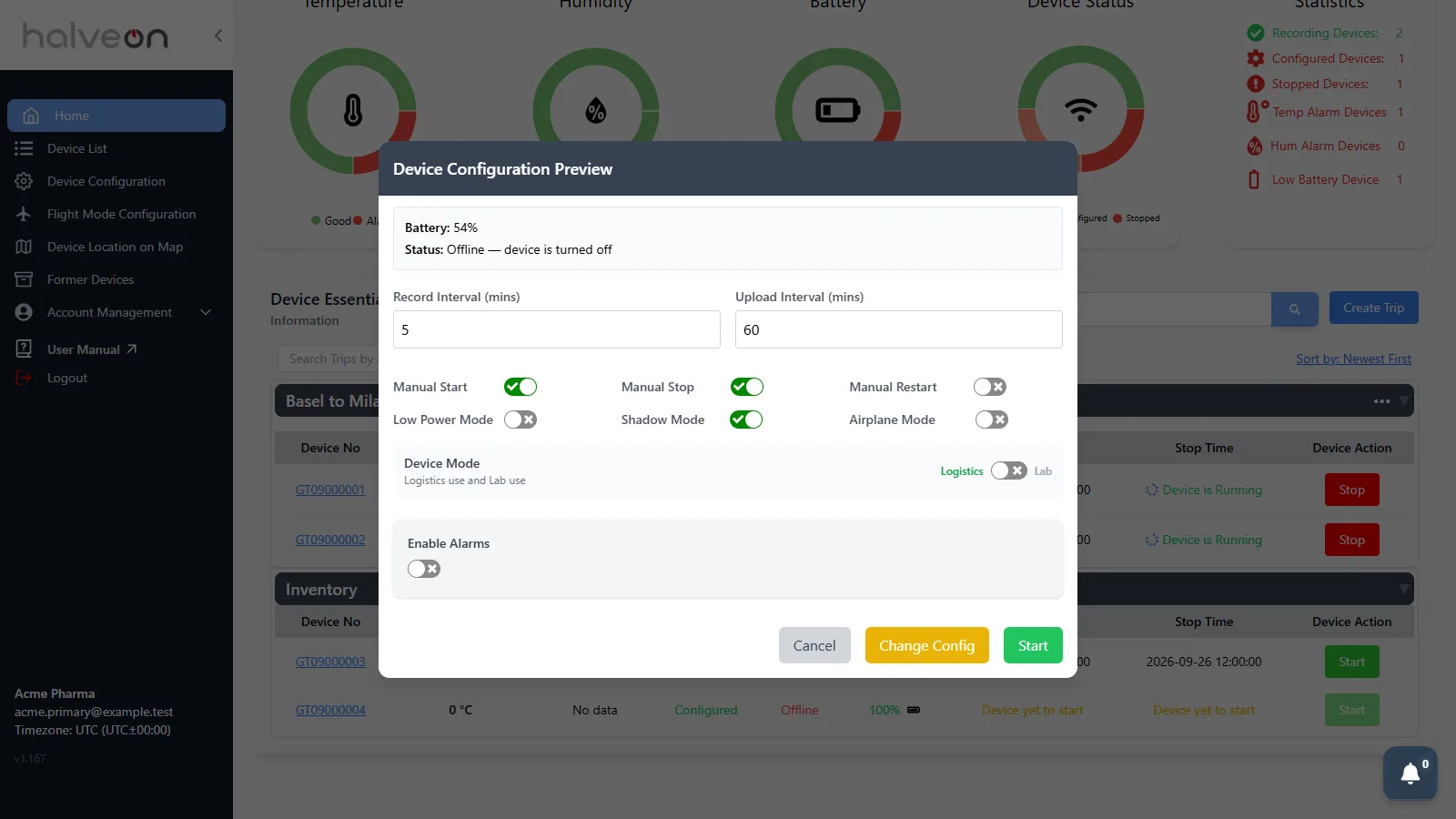Screen dimensions: 1456x819
Task: Click the green Start button in dialog
Action: (x=1033, y=645)
